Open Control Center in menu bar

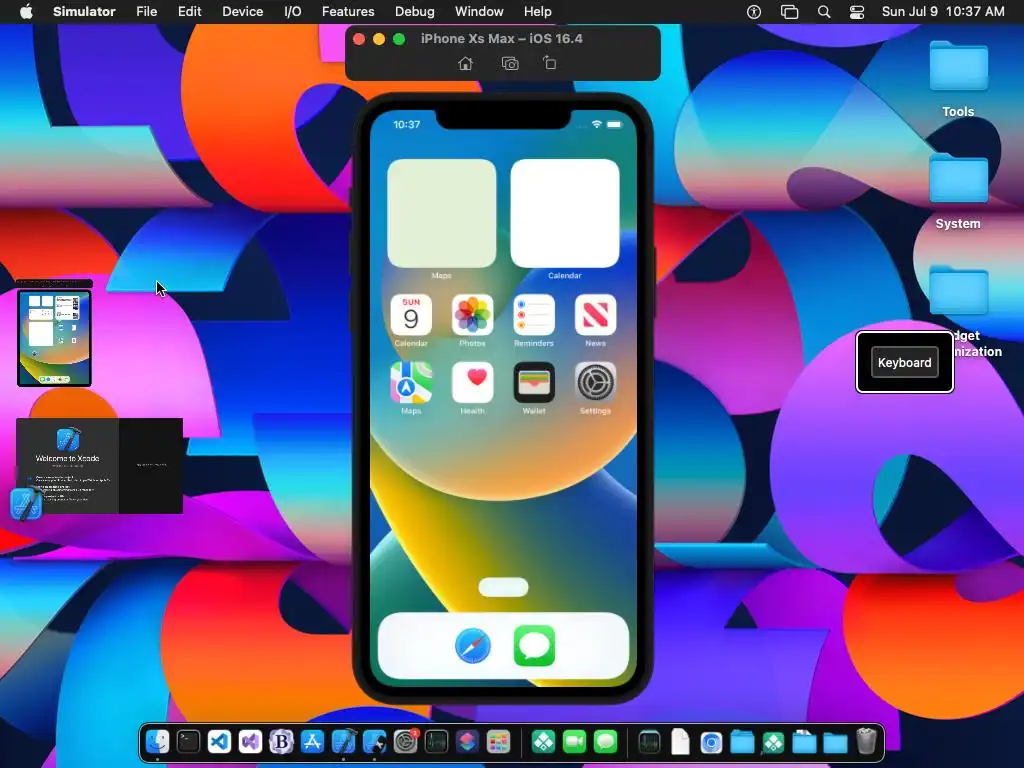(x=857, y=12)
